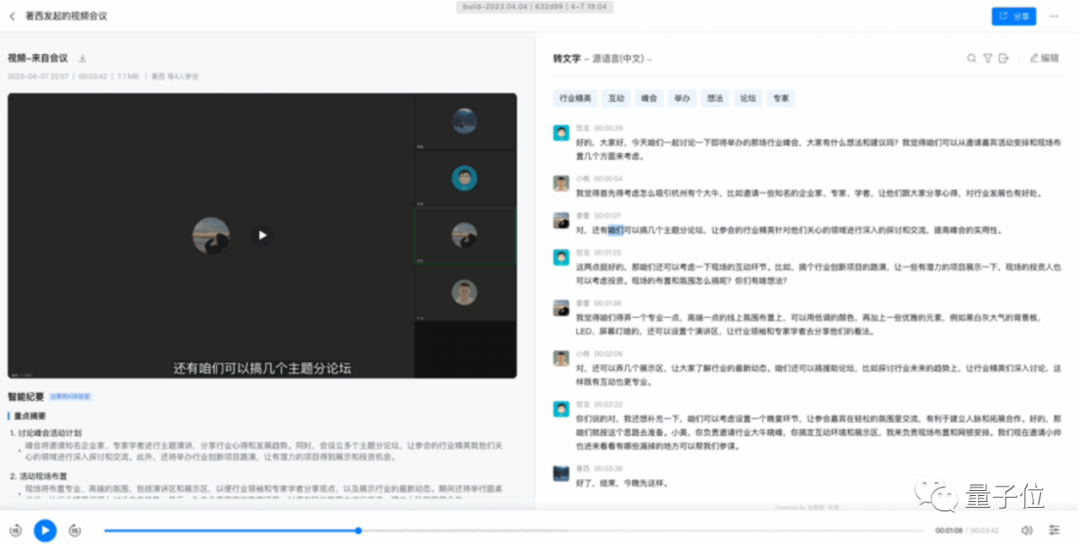The height and width of the screenshot is (544, 1080).
Task: Select the 专家 keyword tag
Action: pyautogui.click(x=781, y=98)
